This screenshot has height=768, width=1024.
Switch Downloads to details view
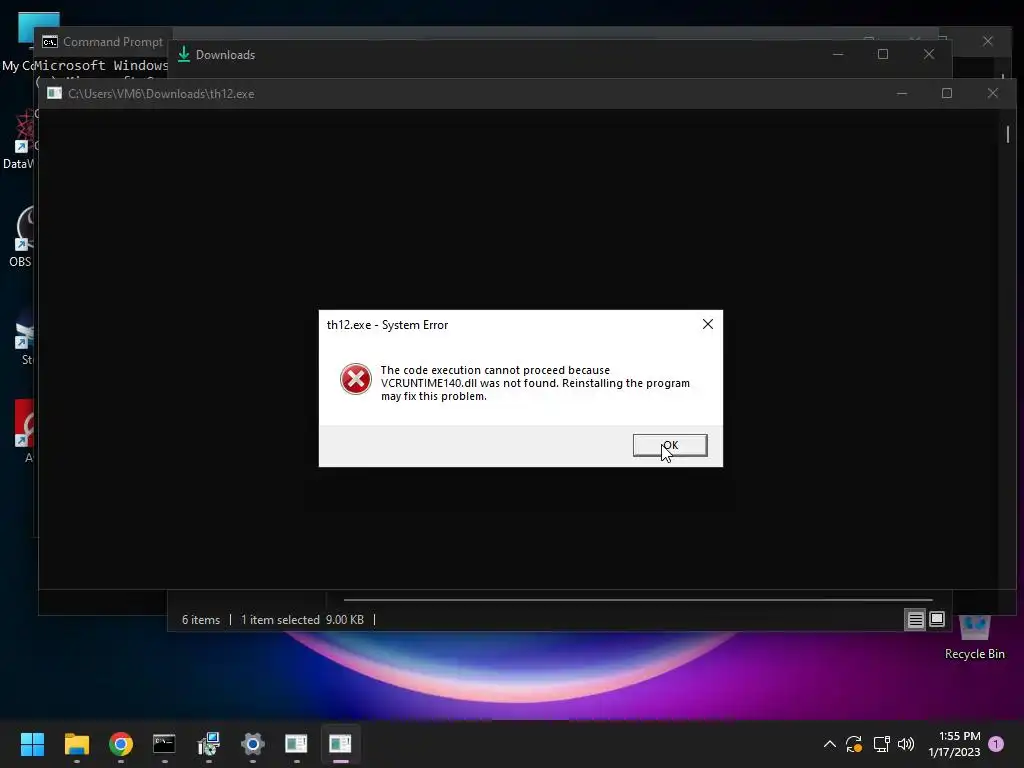click(916, 619)
